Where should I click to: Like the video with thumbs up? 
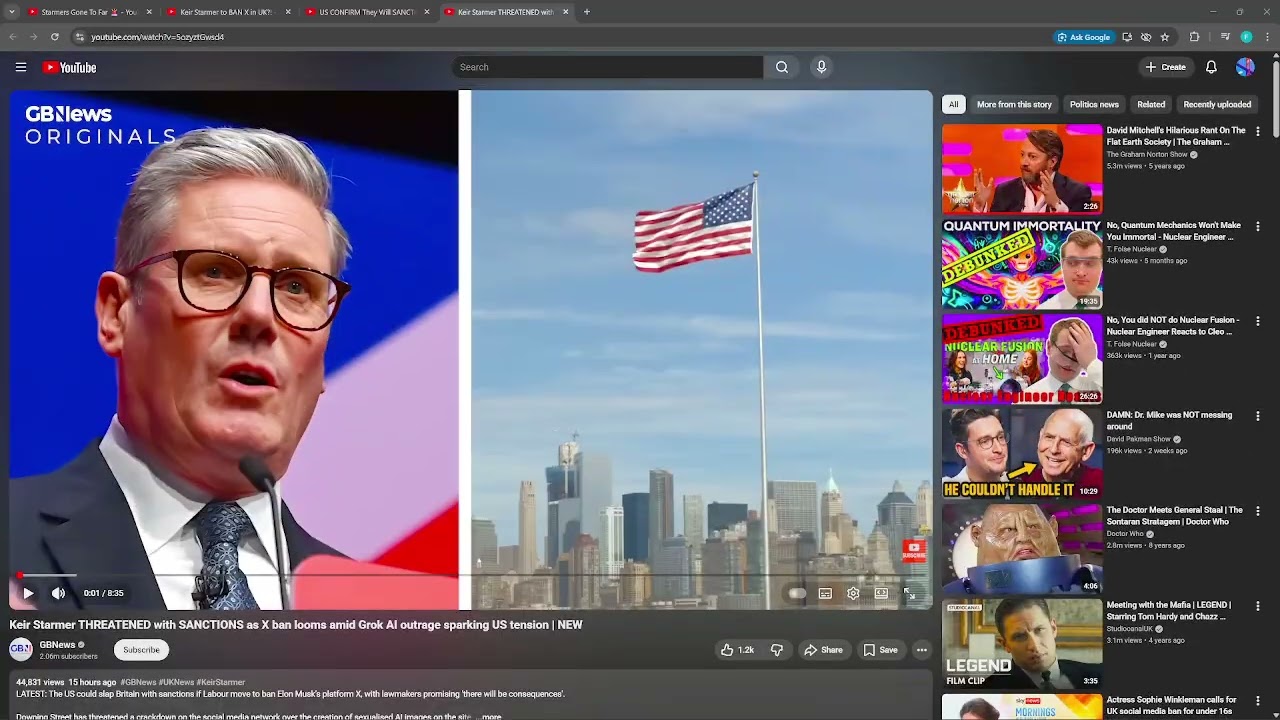click(738, 650)
